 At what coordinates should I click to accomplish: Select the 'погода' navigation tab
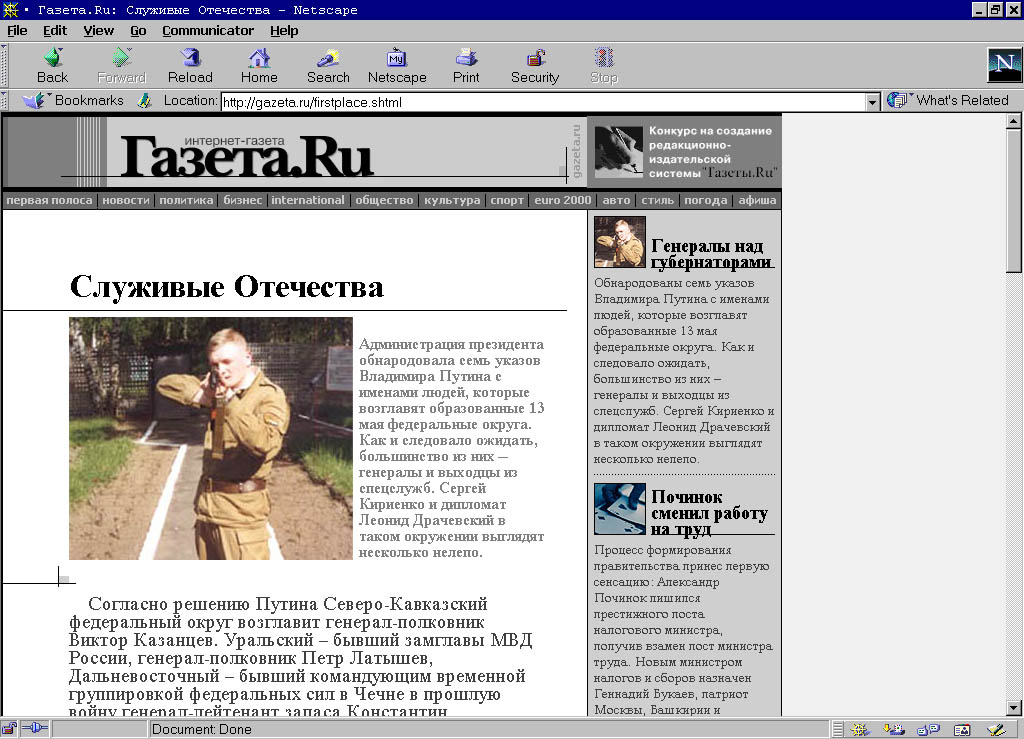[705, 200]
